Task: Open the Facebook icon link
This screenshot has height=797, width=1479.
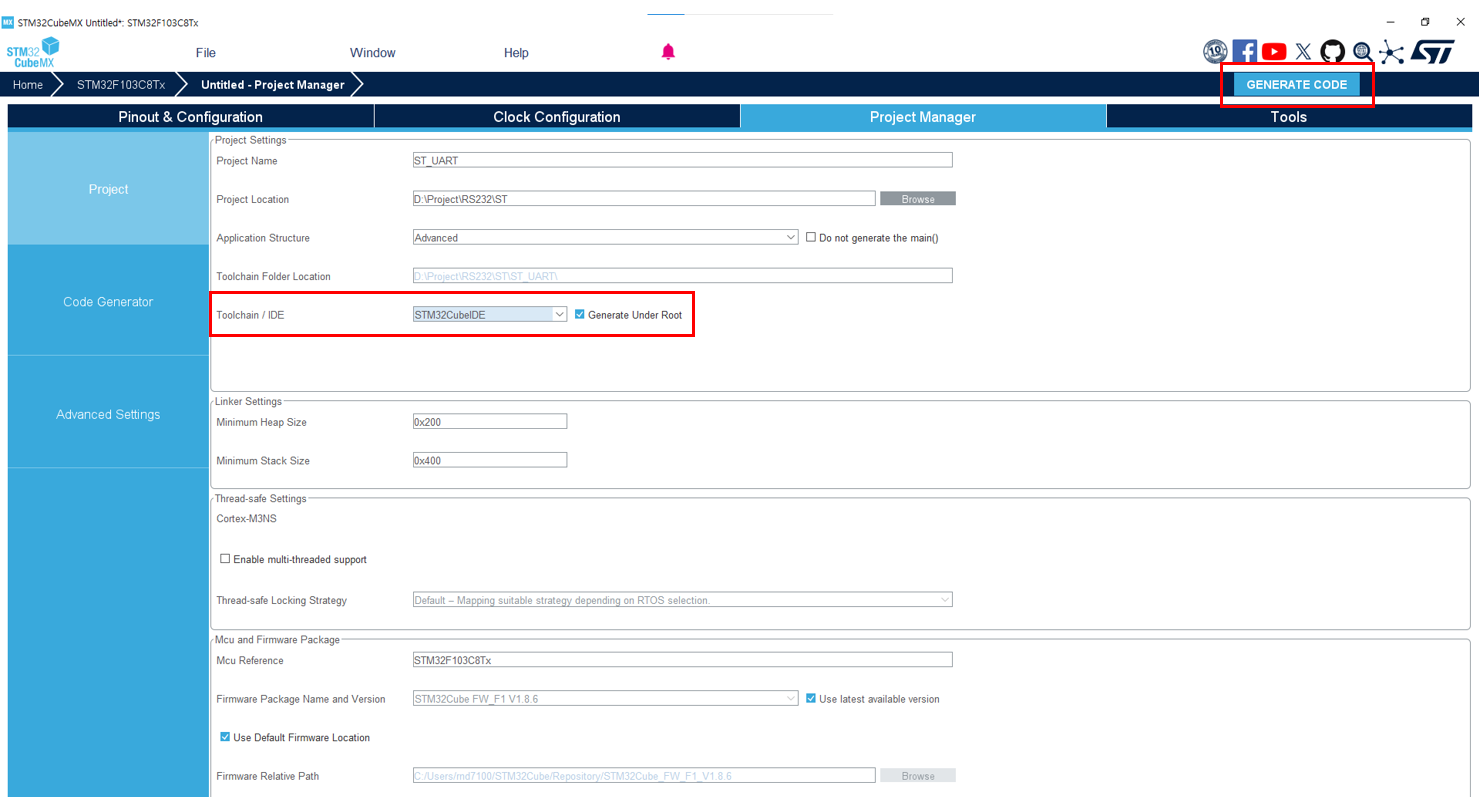Action: click(x=1244, y=52)
